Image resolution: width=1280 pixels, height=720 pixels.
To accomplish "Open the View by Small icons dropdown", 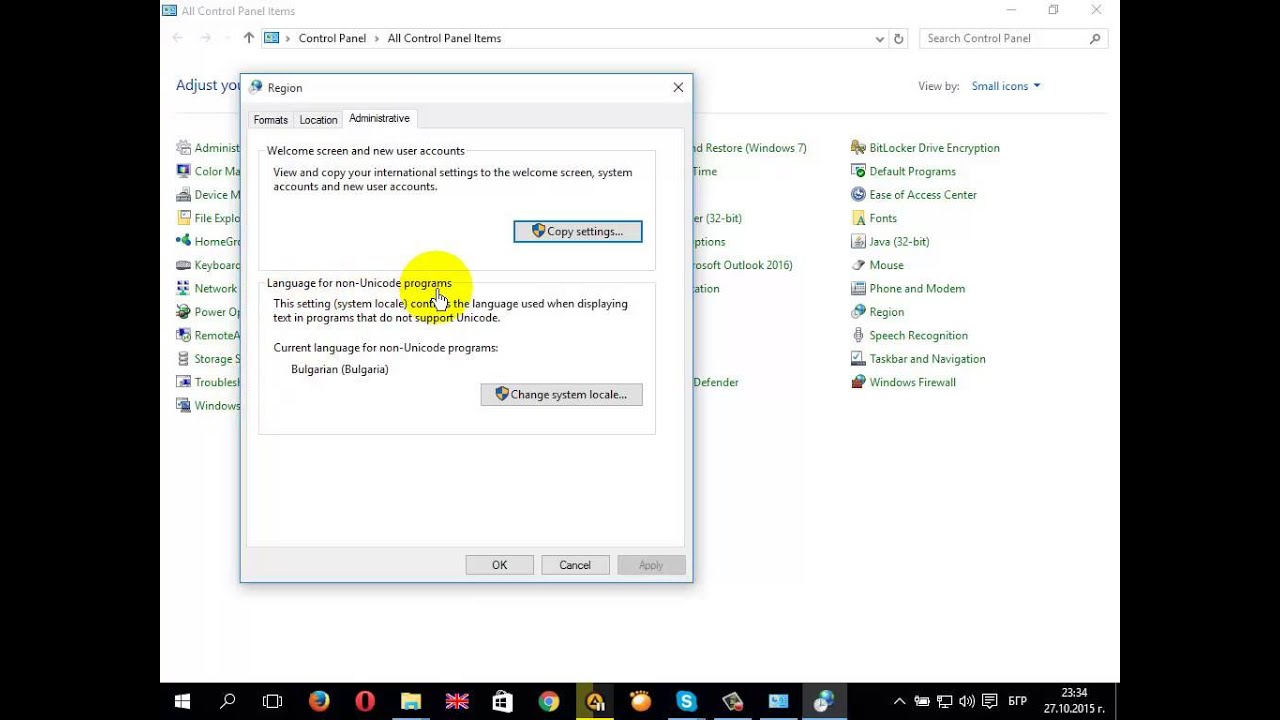I will (x=1006, y=86).
